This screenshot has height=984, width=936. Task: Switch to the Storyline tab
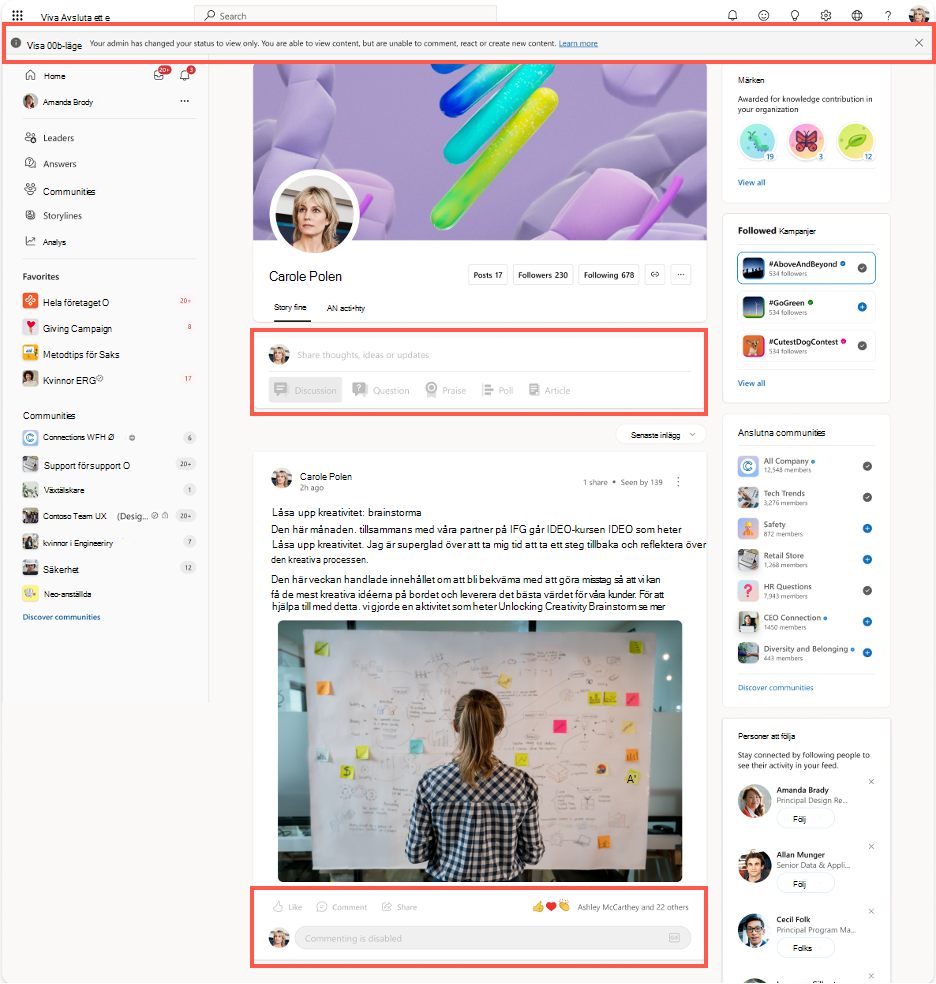[x=290, y=308]
